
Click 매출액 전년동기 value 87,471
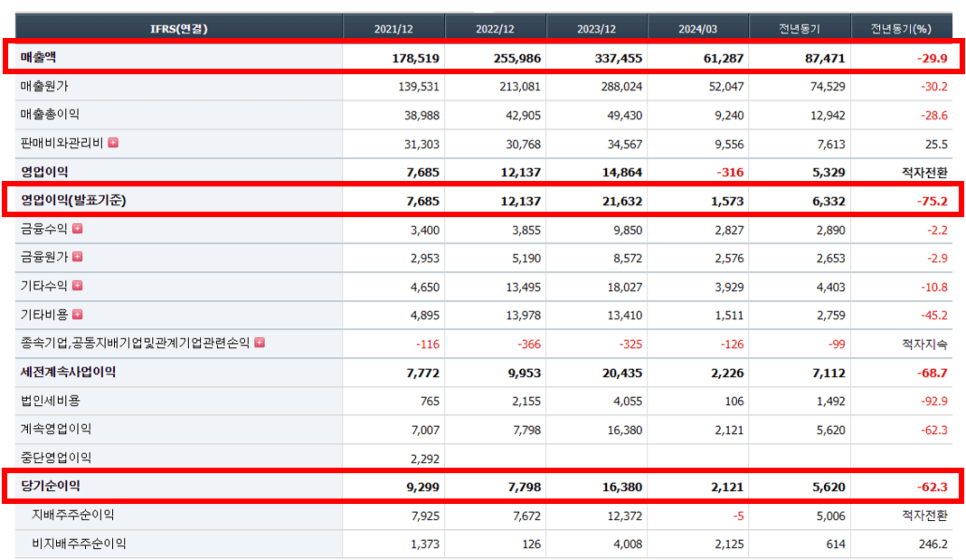(x=826, y=59)
